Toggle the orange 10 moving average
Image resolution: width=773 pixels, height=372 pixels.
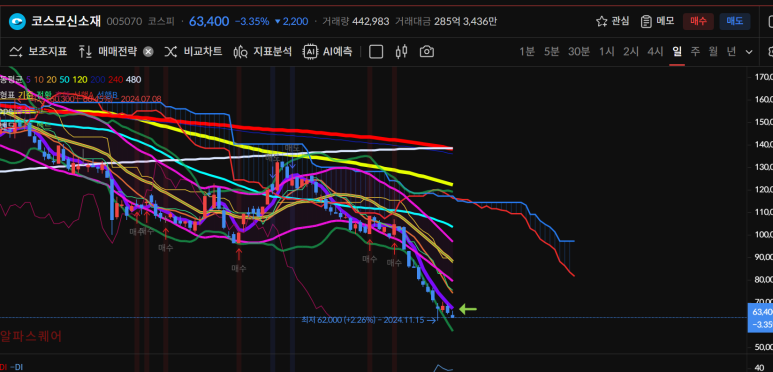point(38,79)
